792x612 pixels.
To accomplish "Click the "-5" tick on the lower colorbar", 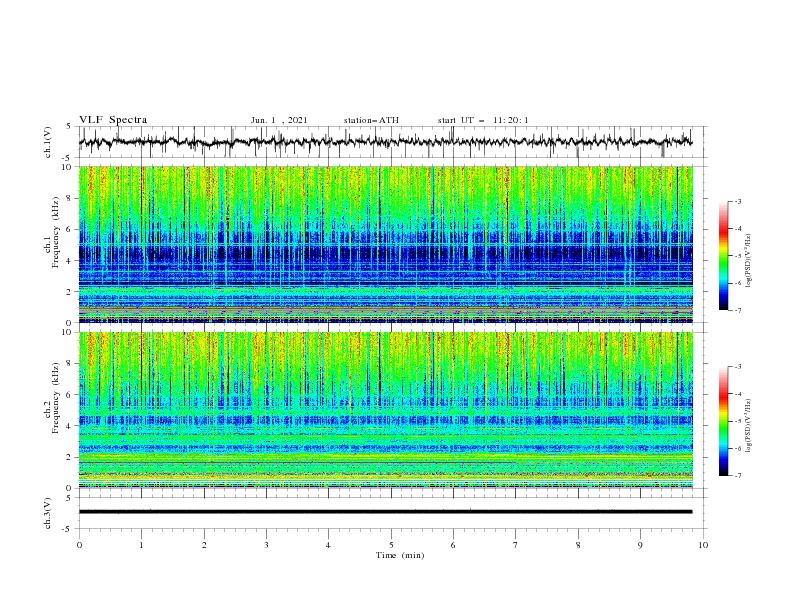I will (738, 421).
